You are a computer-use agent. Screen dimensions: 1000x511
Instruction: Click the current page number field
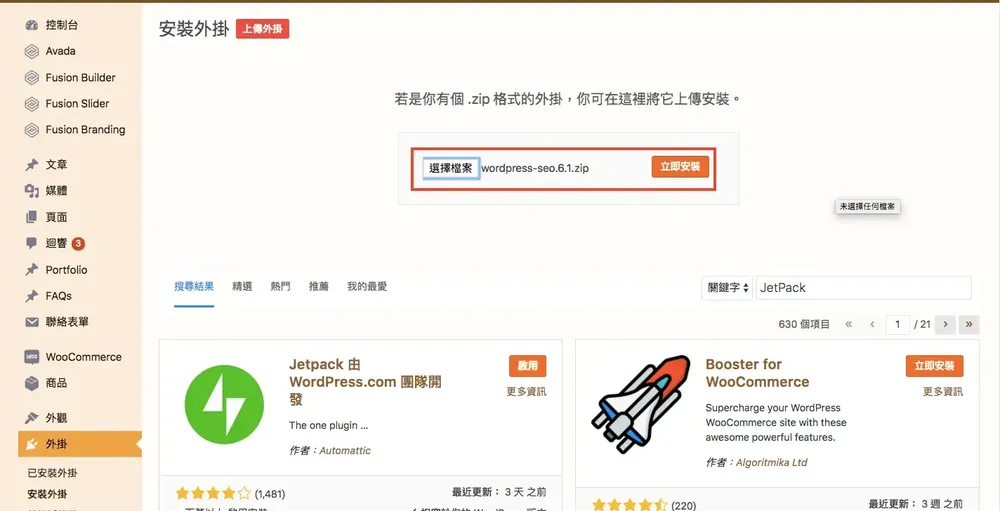click(897, 325)
